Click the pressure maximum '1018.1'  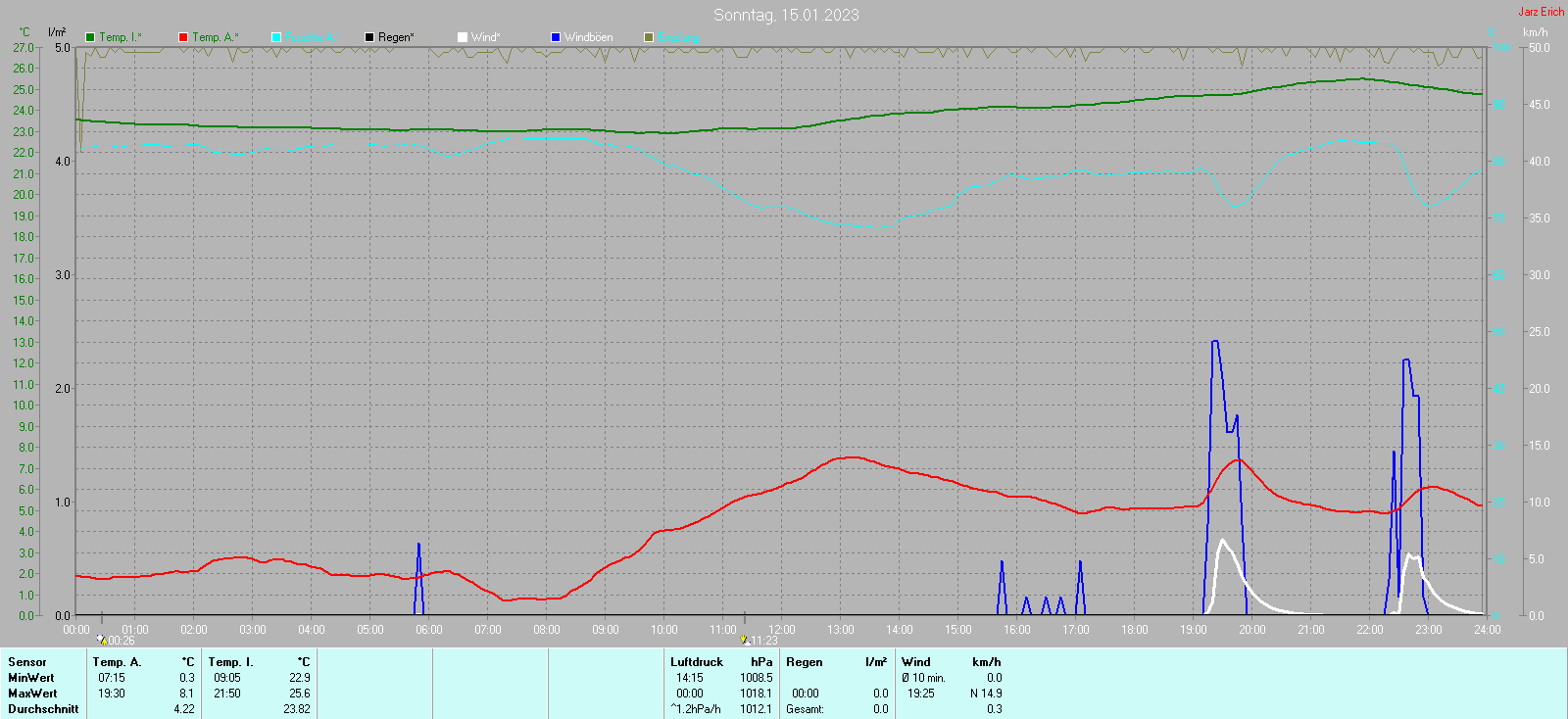coord(757,694)
